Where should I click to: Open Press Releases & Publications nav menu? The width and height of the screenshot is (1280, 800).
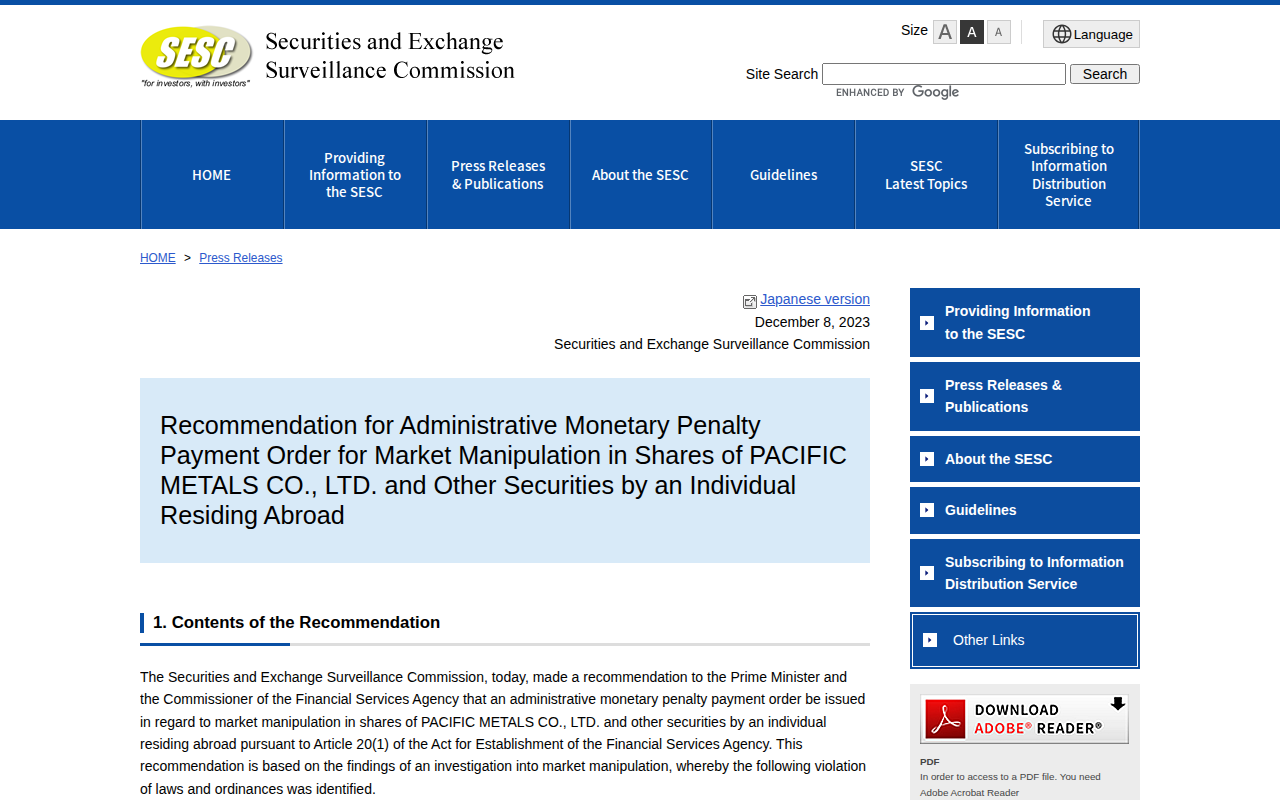coord(498,175)
